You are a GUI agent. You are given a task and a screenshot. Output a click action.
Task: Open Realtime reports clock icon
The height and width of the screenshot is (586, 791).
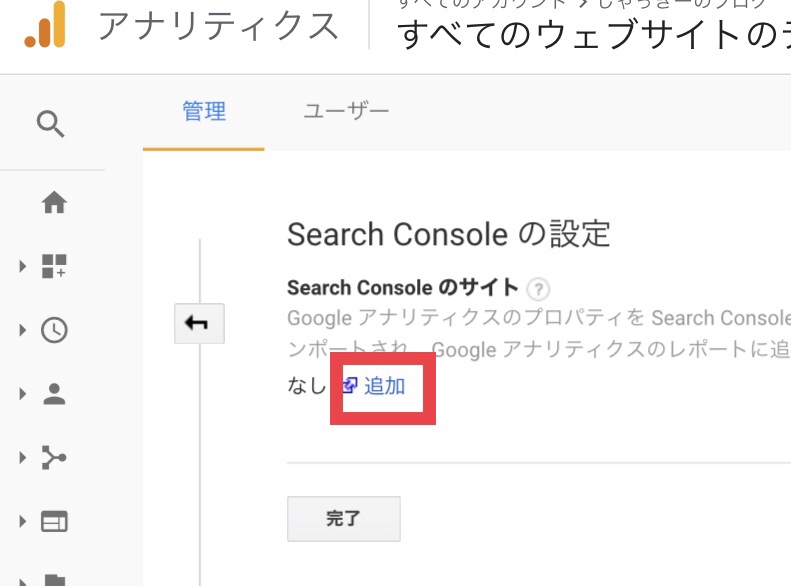click(54, 330)
